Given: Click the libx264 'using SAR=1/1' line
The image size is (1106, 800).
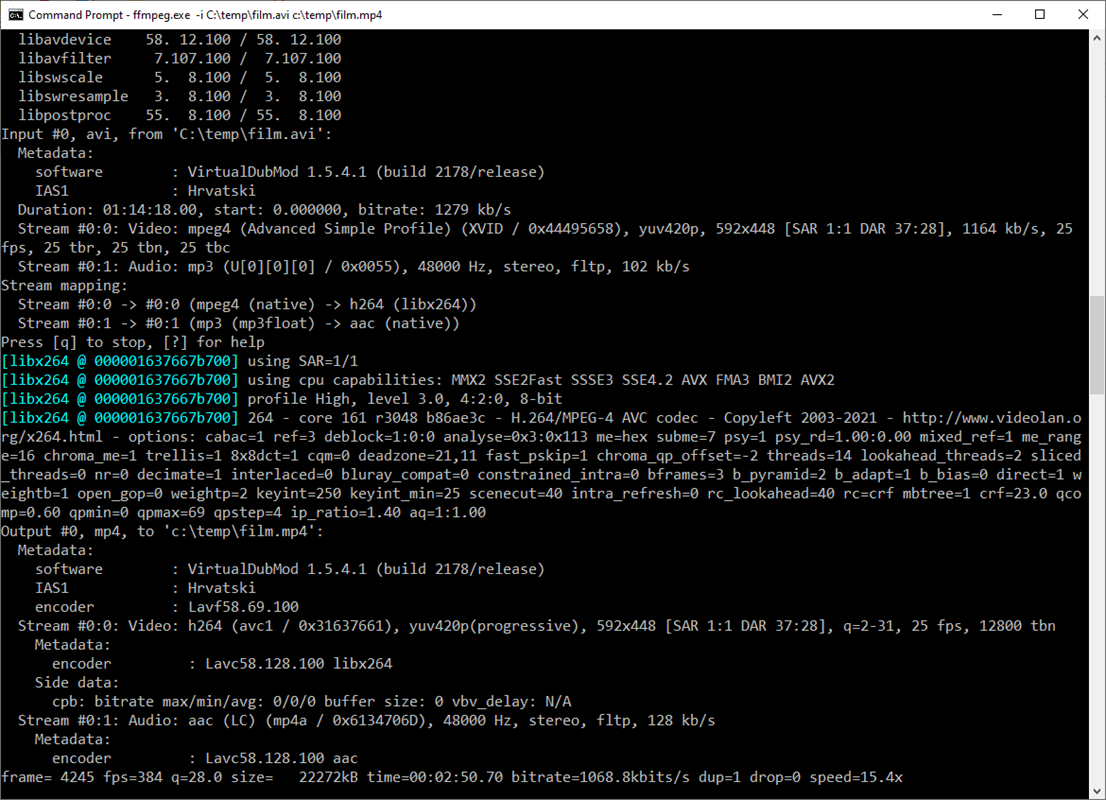Looking at the screenshot, I should [x=180, y=361].
